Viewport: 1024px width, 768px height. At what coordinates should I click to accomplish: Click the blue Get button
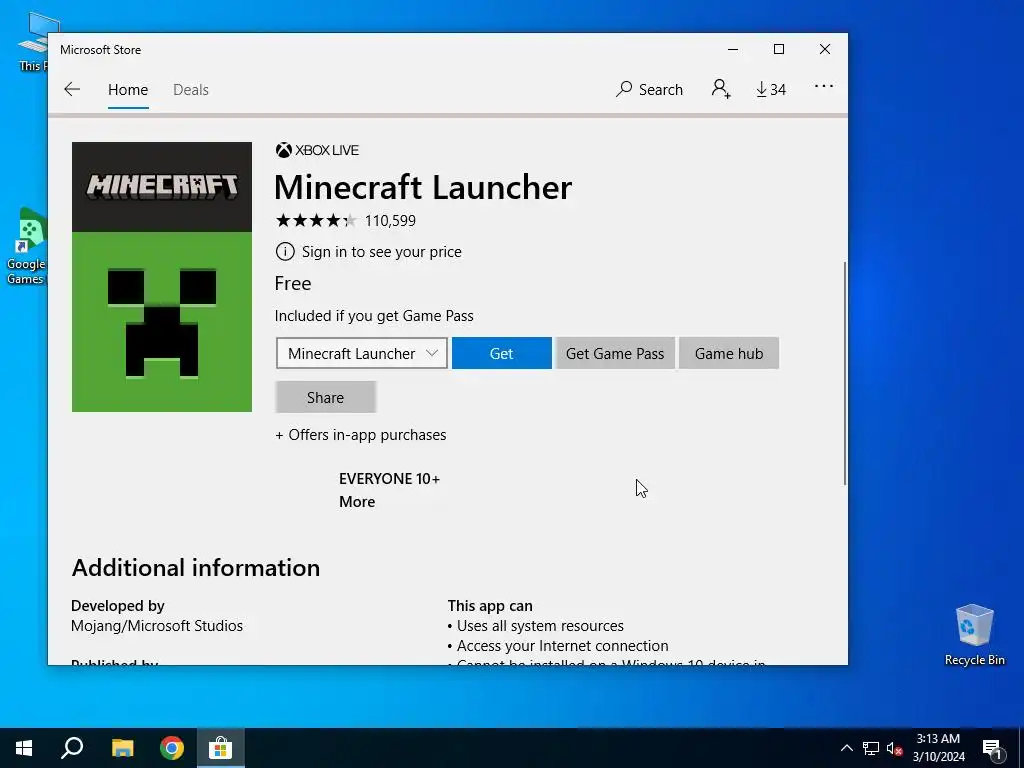coord(502,353)
